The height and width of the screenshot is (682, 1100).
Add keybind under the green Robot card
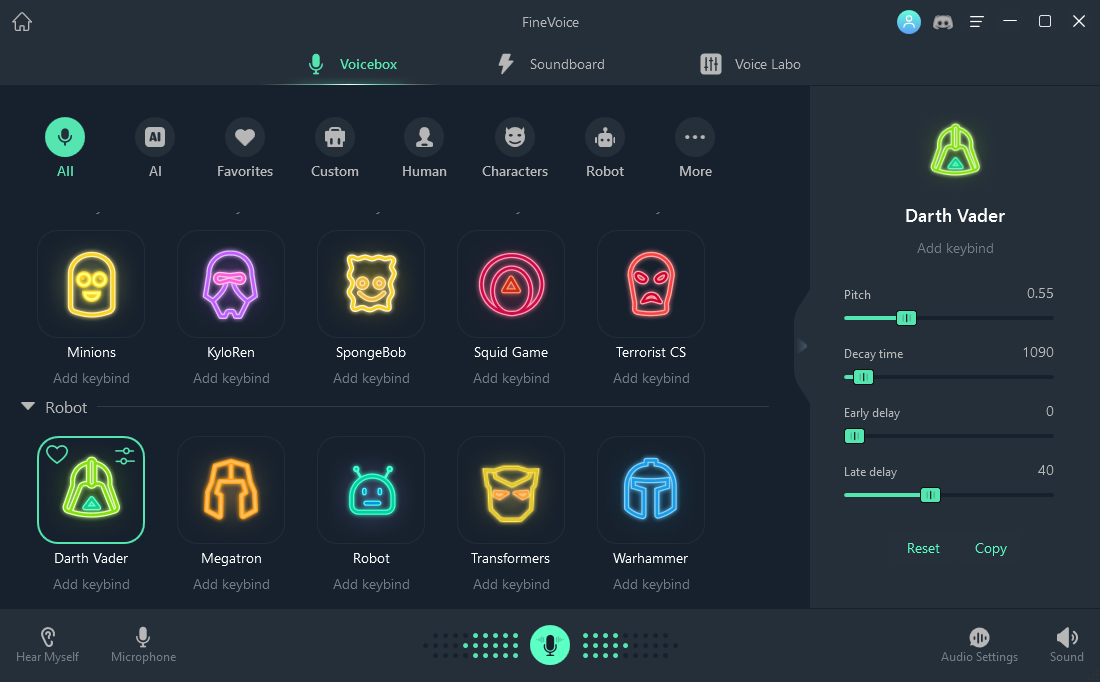point(371,584)
